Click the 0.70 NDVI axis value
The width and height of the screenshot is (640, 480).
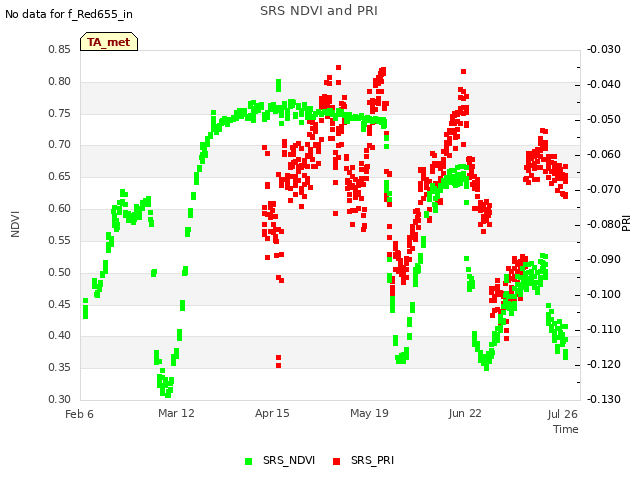pos(60,145)
